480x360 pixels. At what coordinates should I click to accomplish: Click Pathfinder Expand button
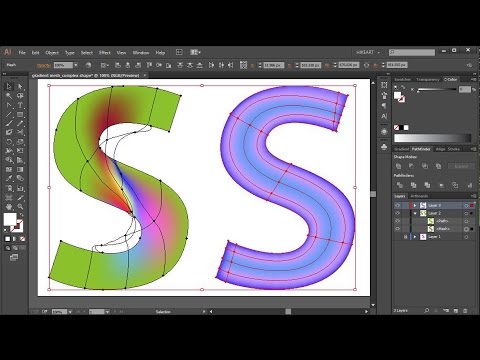461,166
